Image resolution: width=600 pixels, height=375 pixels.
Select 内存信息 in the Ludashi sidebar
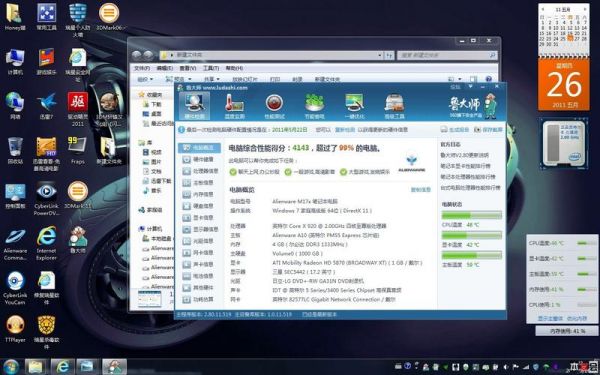[x=199, y=194]
